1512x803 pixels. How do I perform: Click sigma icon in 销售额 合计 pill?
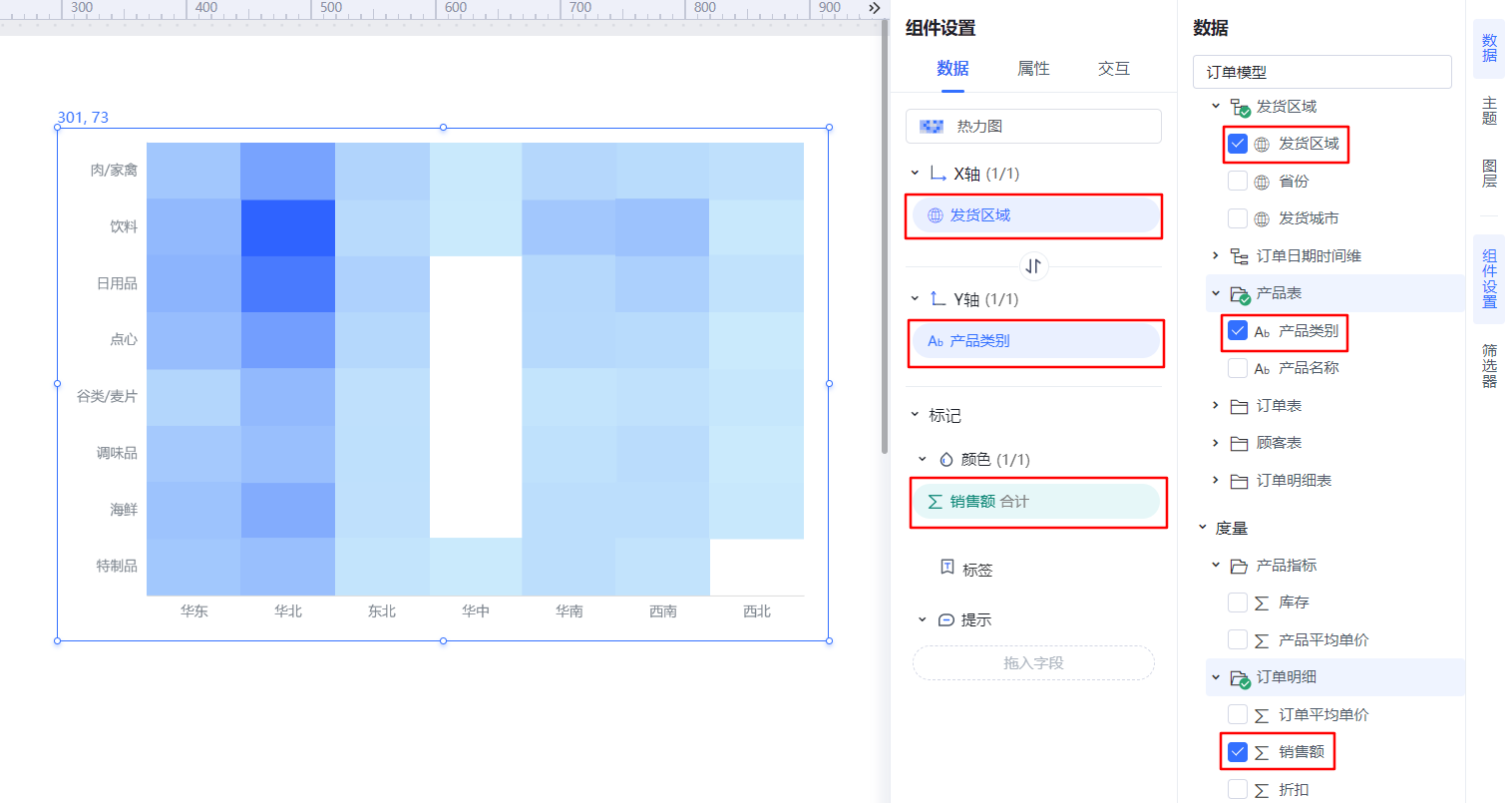pyautogui.click(x=936, y=502)
